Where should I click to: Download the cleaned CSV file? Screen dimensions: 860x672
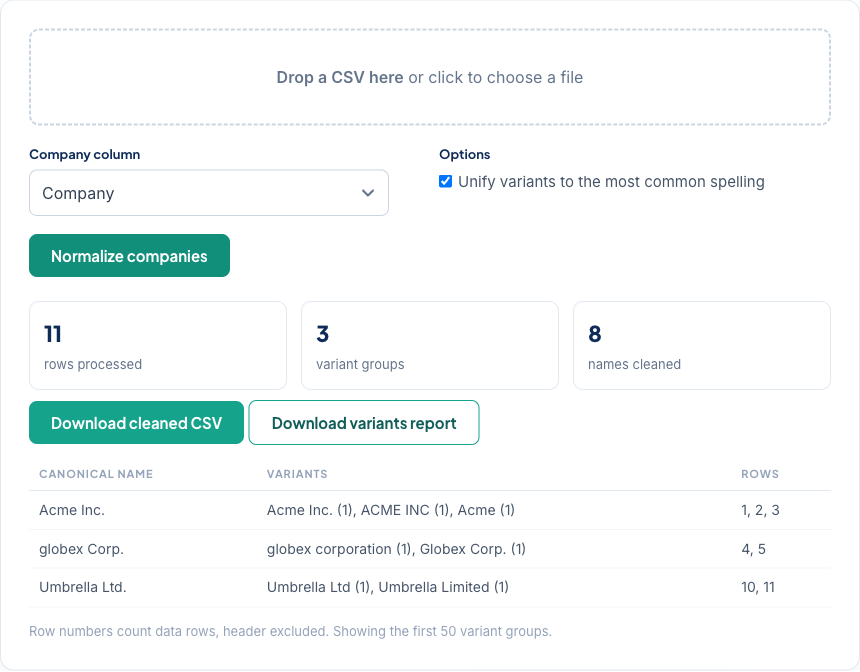[137, 422]
